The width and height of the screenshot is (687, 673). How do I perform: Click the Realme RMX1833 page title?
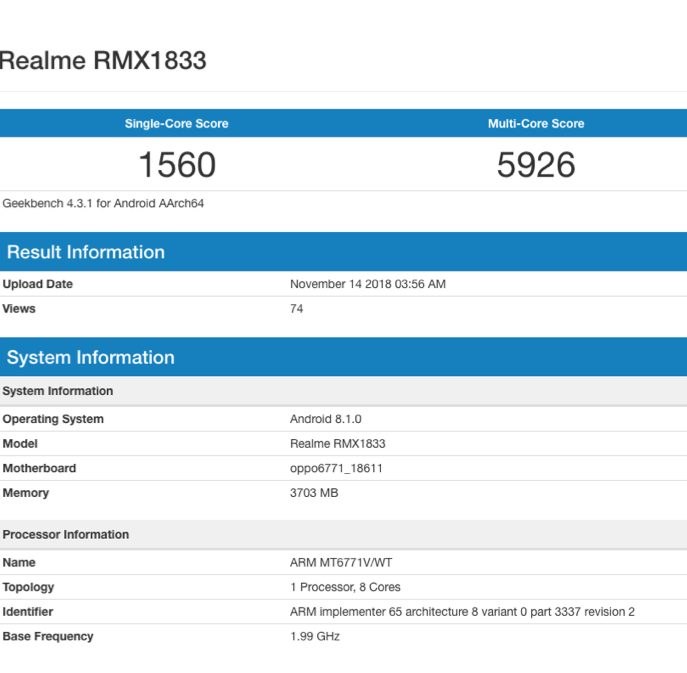click(103, 61)
